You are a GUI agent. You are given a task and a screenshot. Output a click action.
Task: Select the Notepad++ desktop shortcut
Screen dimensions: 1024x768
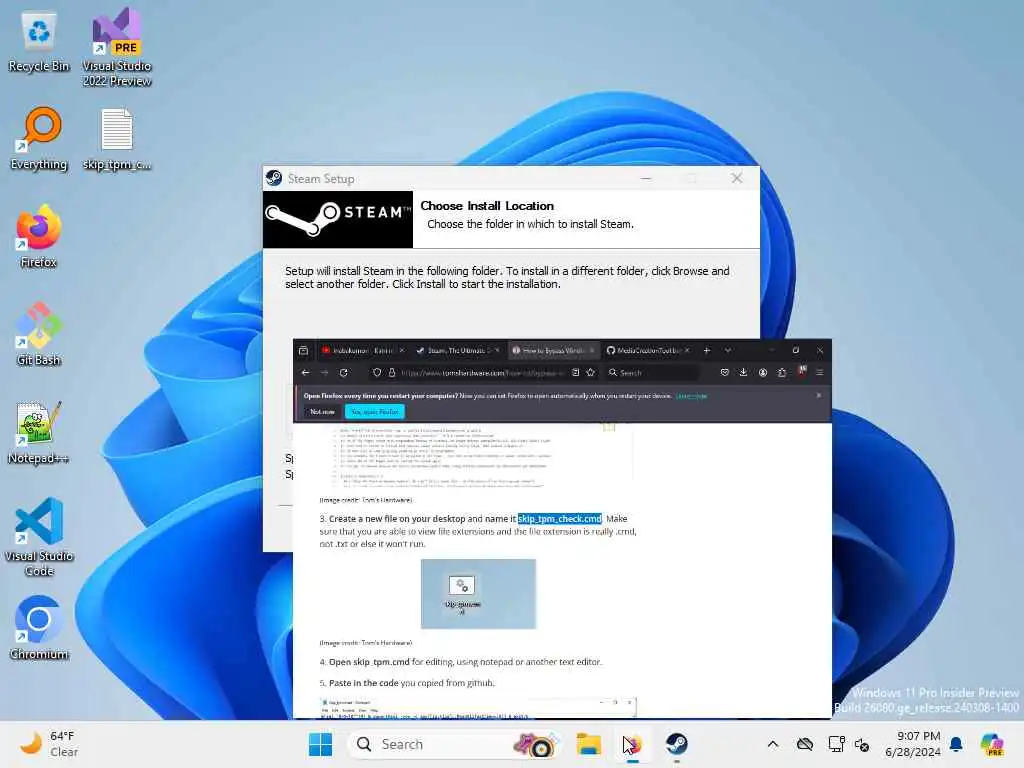pos(39,434)
